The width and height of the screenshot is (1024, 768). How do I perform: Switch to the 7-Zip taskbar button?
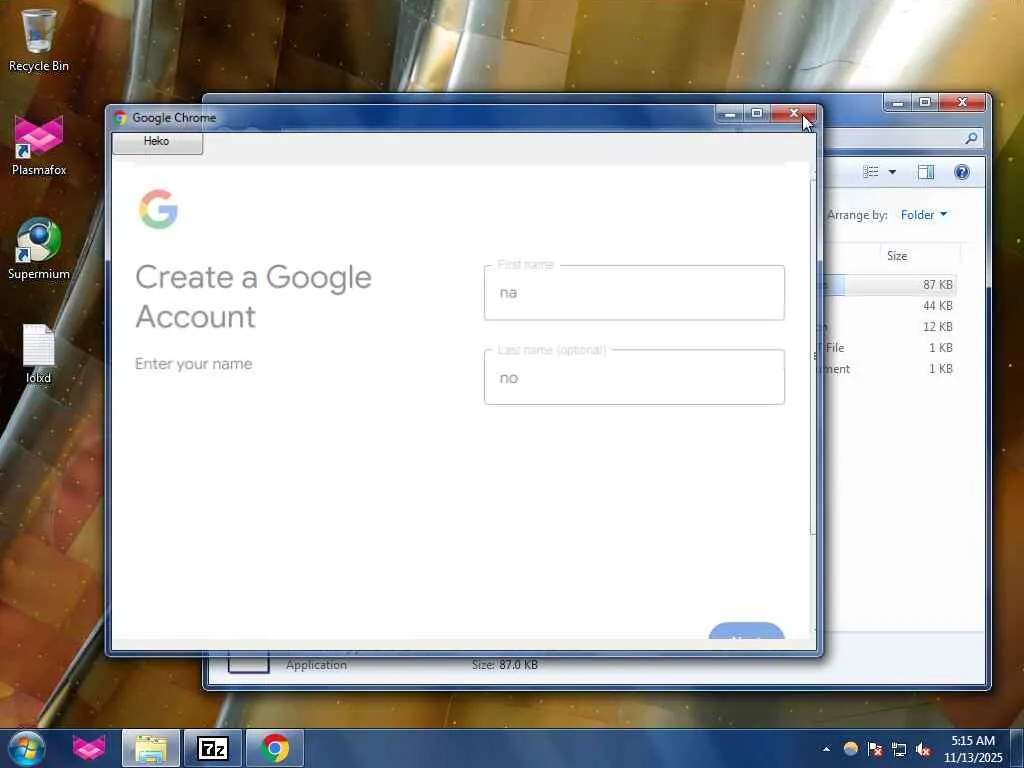coord(213,748)
